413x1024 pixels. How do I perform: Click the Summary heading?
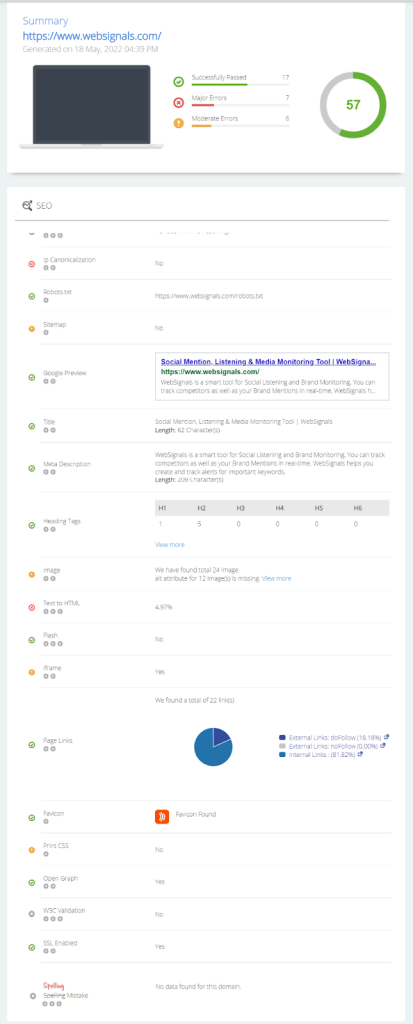(45, 22)
